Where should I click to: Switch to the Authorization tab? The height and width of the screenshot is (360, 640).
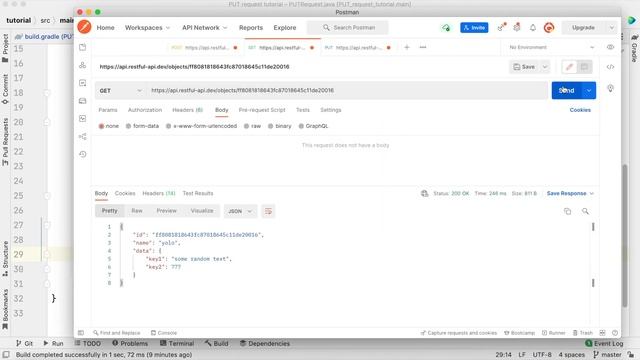click(x=145, y=110)
